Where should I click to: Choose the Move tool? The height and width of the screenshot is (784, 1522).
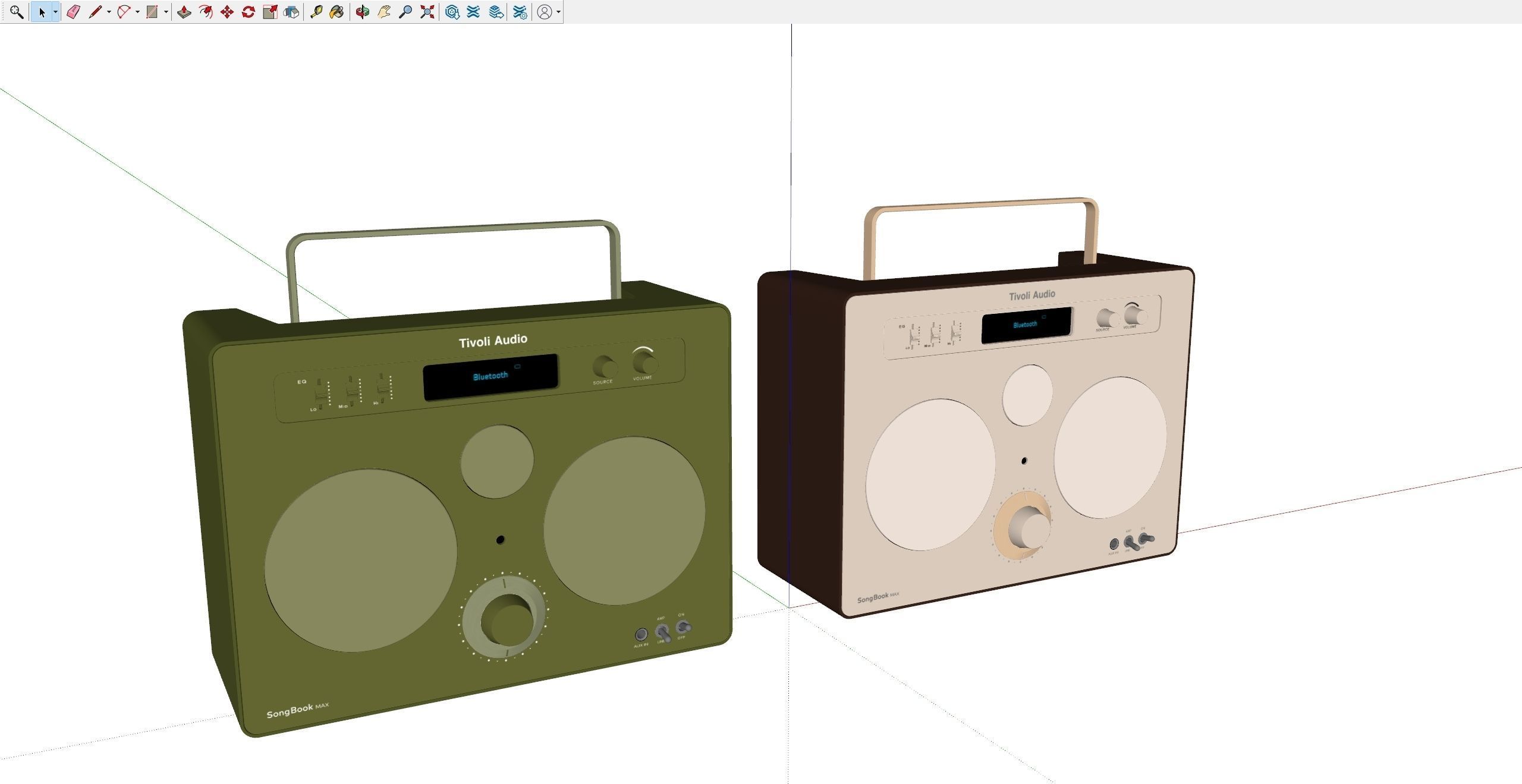point(227,11)
